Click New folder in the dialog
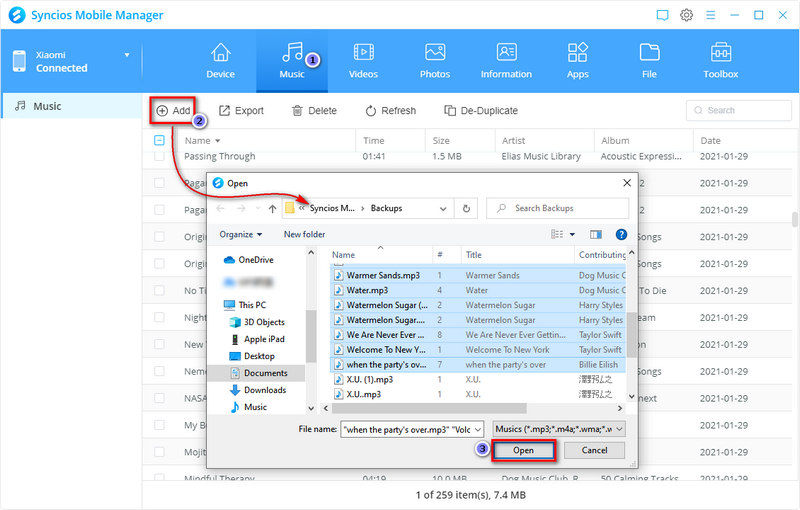 tap(304, 235)
